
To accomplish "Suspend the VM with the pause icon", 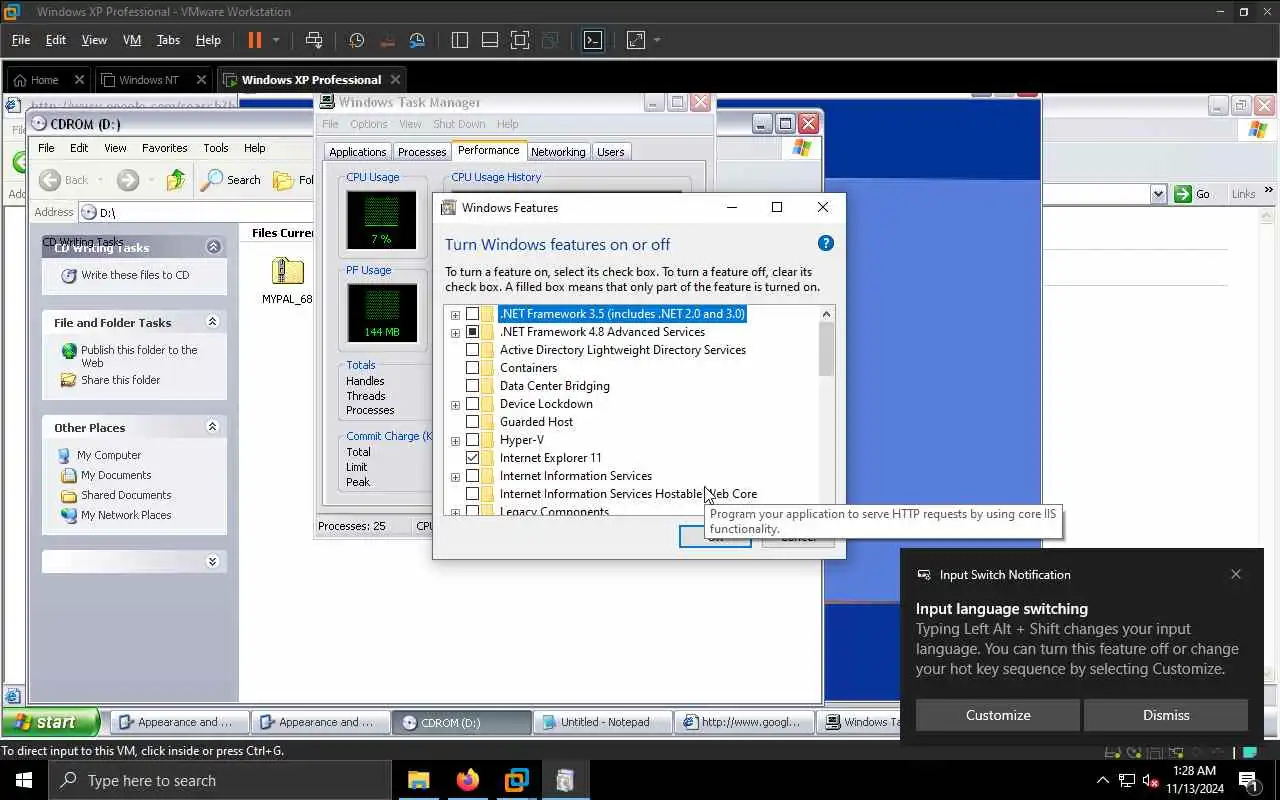I will click(254, 40).
